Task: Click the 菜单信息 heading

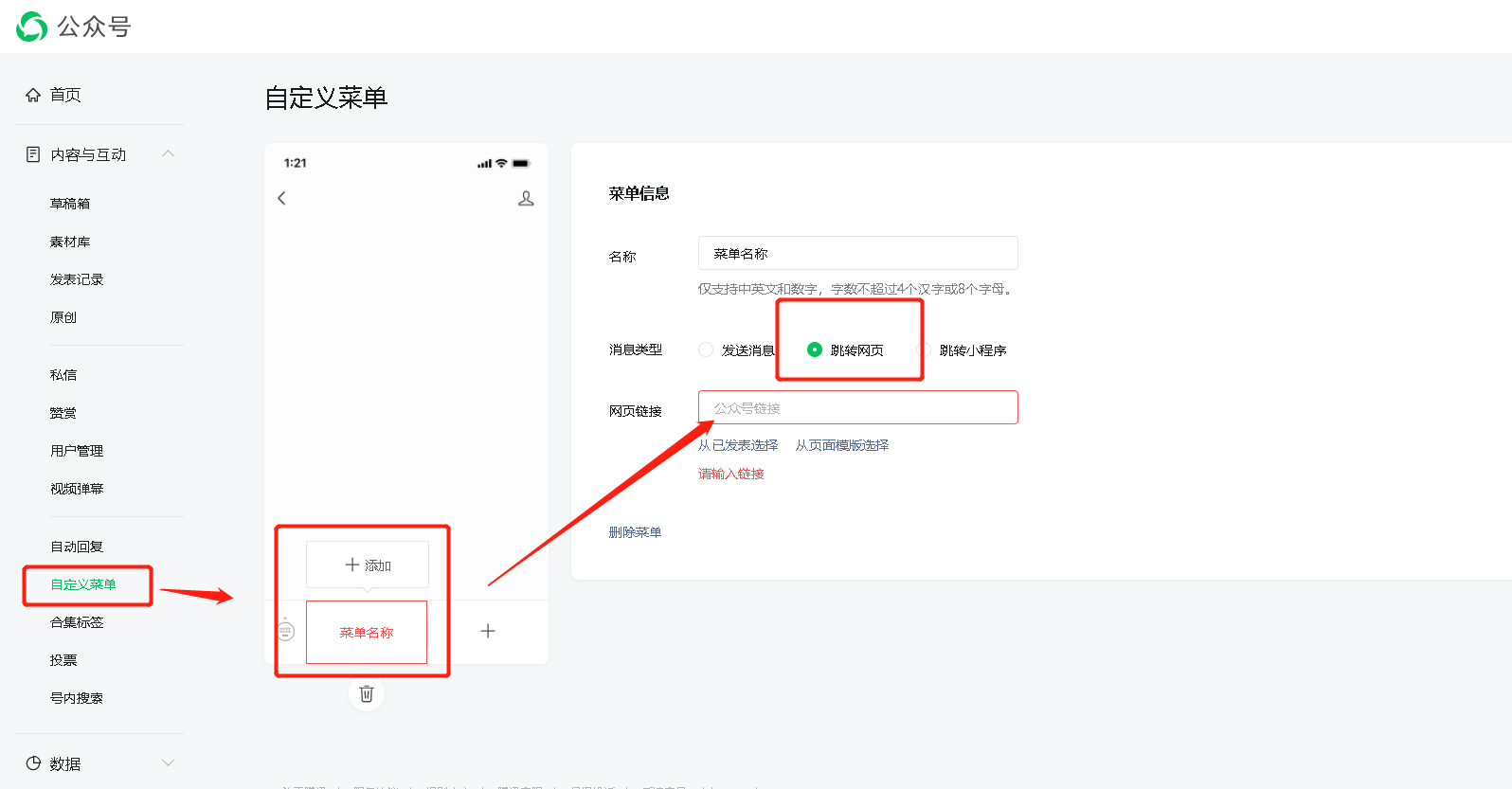Action: [x=639, y=193]
